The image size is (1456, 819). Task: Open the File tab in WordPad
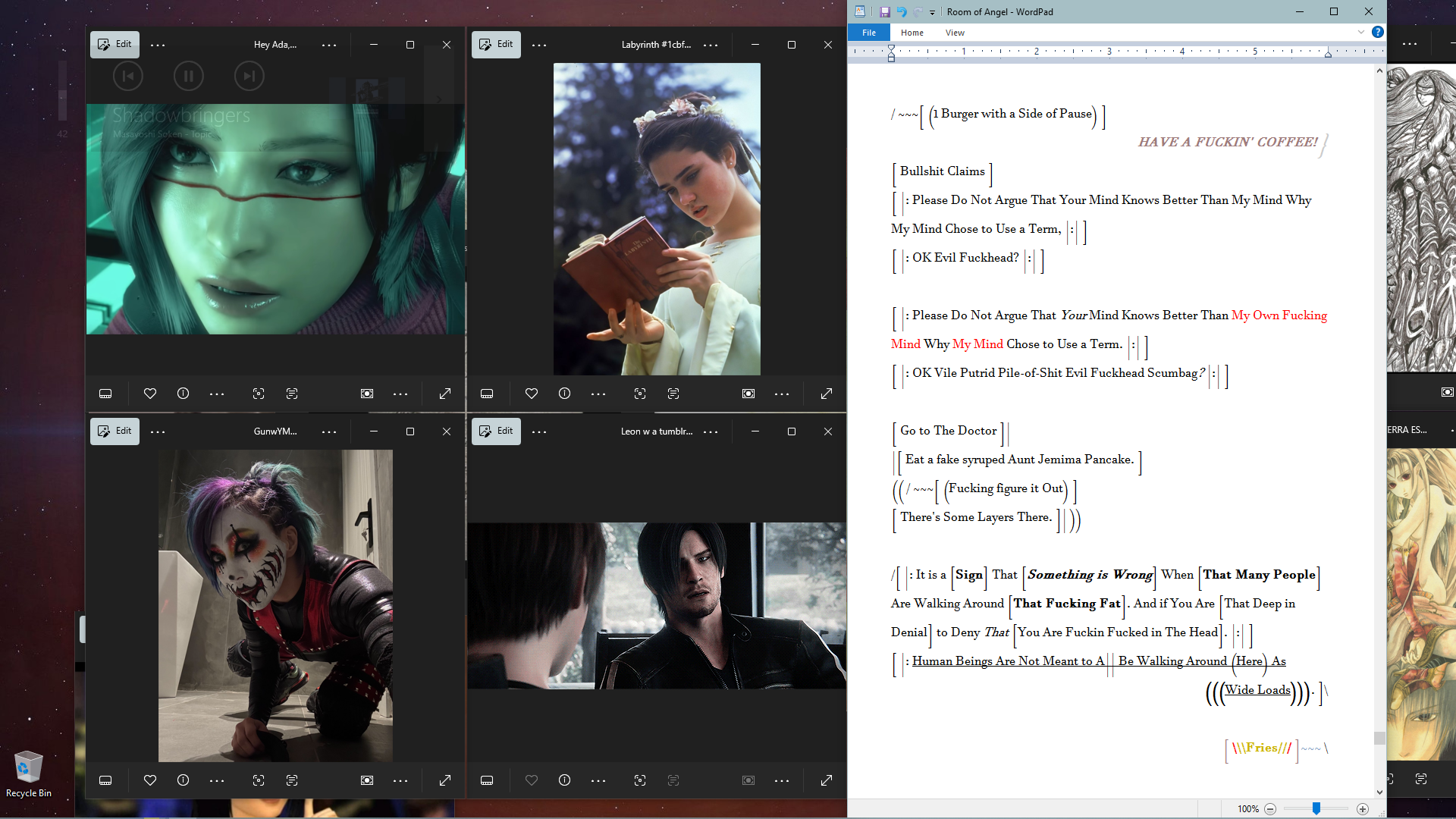[x=869, y=33]
